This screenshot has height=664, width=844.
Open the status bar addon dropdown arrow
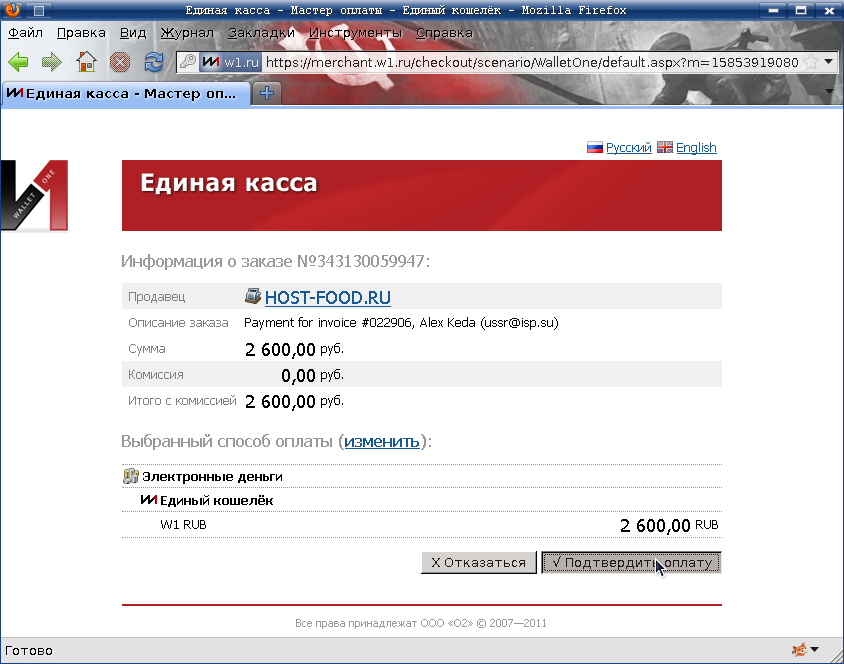coord(814,649)
